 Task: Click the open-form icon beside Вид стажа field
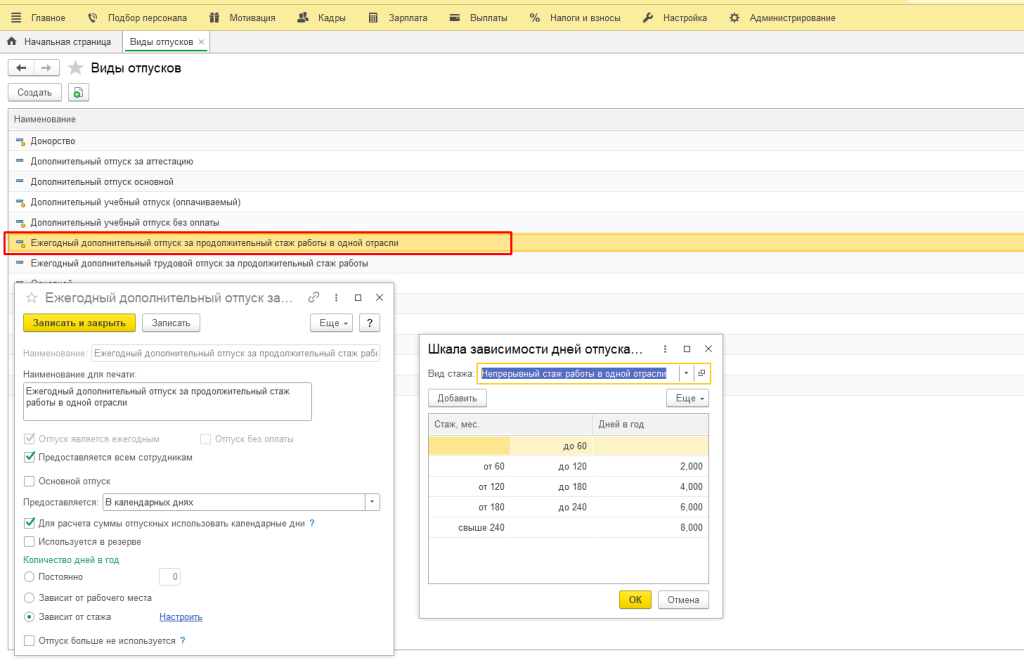point(702,373)
